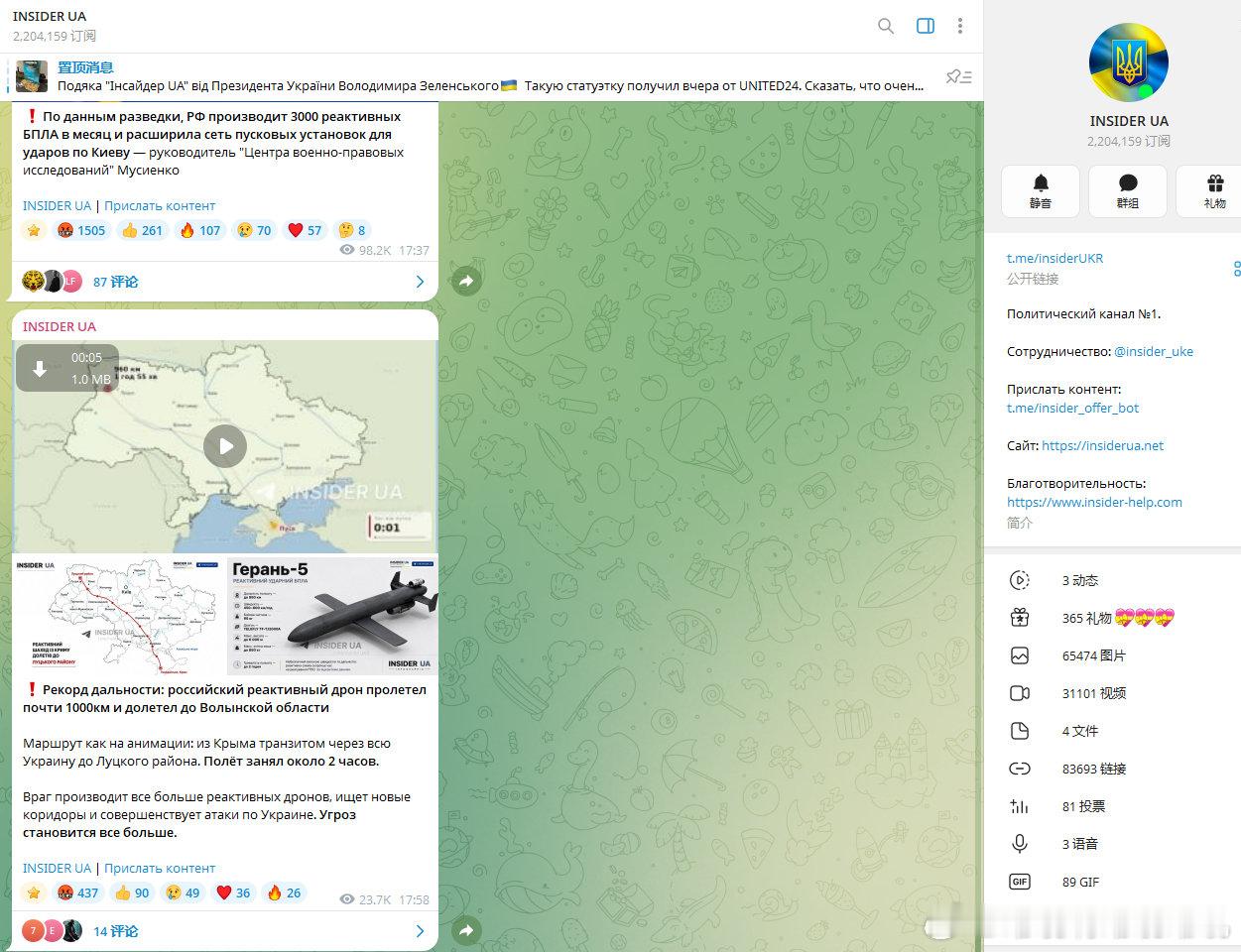The image size is (1241, 952).
Task: Click the 23.7K views counter
Action: [366, 899]
